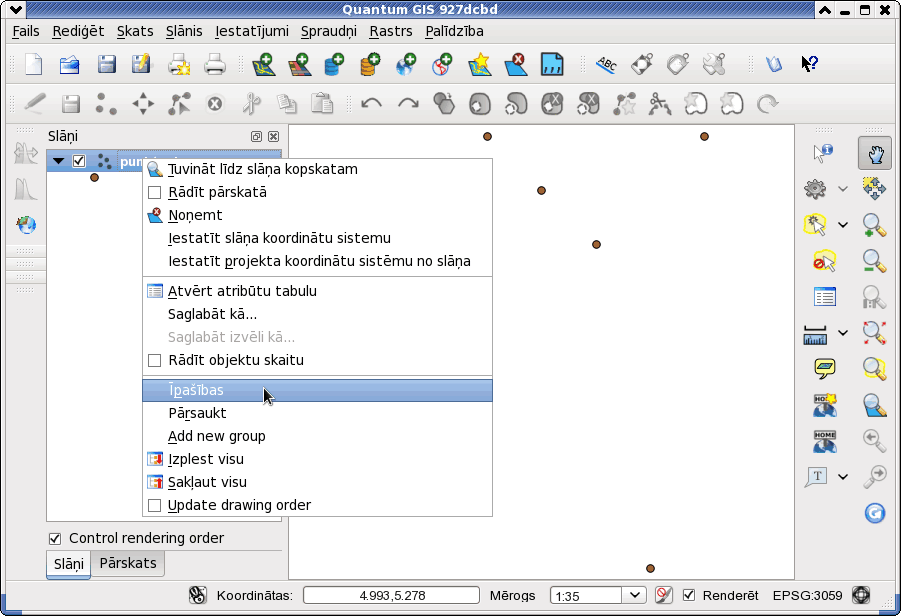
Task: Click Izplest visu entry
Action: pyautogui.click(x=317, y=459)
